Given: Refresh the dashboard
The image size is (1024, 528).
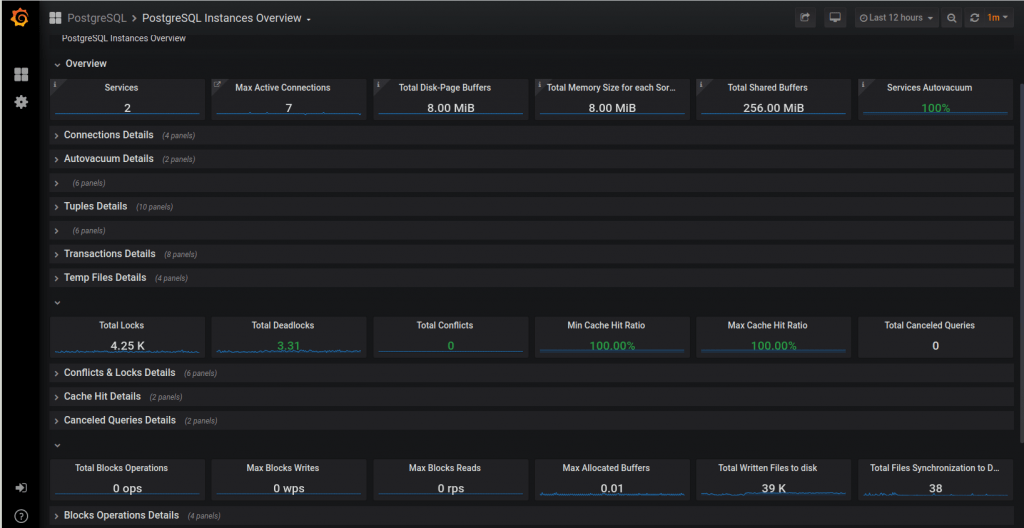Looking at the screenshot, I should 974,18.
